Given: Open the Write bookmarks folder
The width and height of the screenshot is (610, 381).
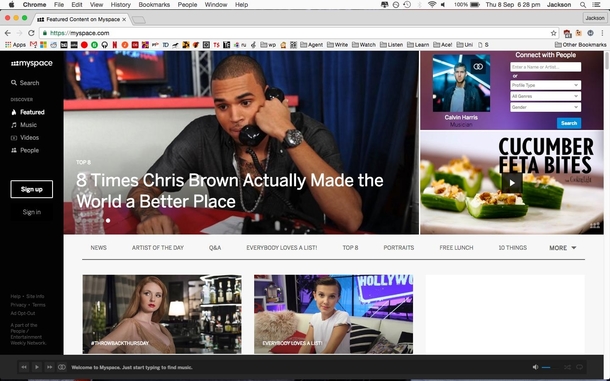Looking at the screenshot, I should (x=337, y=45).
